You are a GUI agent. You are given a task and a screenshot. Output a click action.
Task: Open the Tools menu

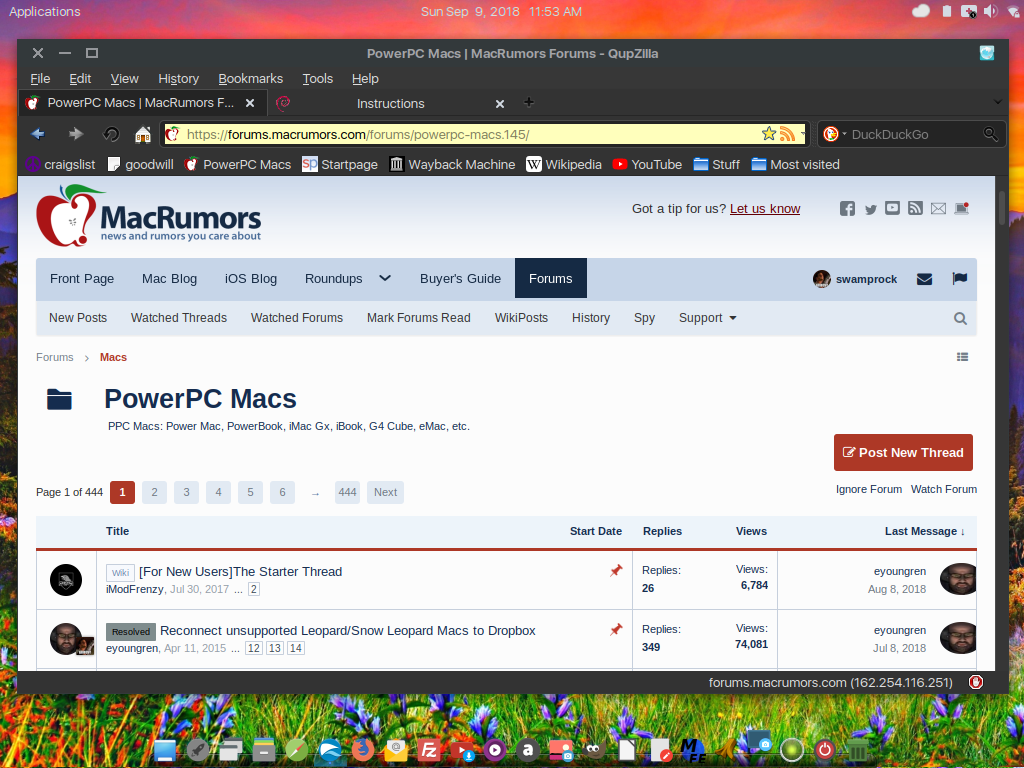pos(317,78)
